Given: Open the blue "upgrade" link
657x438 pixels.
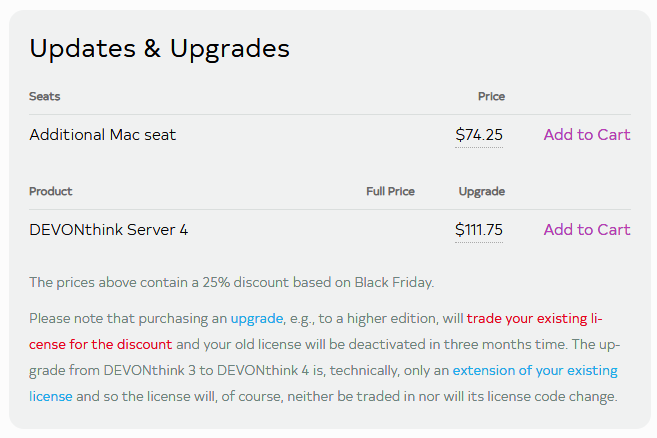Looking at the screenshot, I should click(x=257, y=319).
